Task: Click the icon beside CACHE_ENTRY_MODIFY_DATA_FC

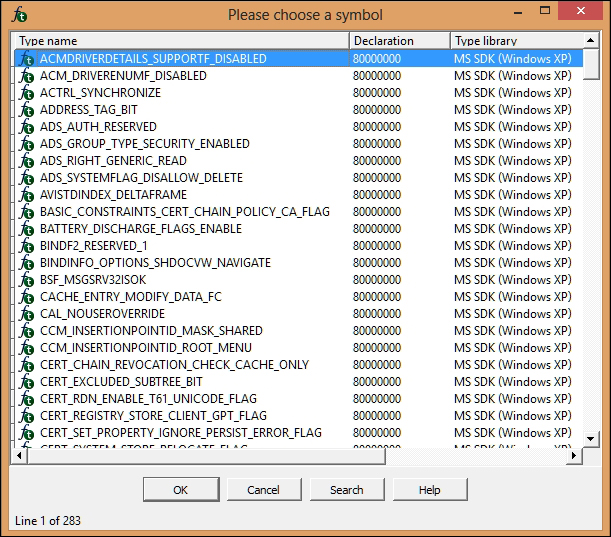Action: coord(27,297)
